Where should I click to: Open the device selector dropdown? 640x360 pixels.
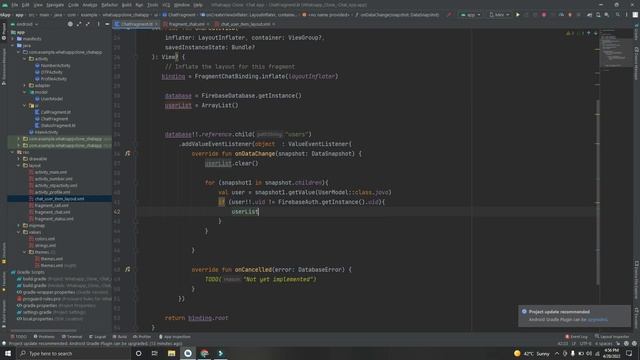499,15
